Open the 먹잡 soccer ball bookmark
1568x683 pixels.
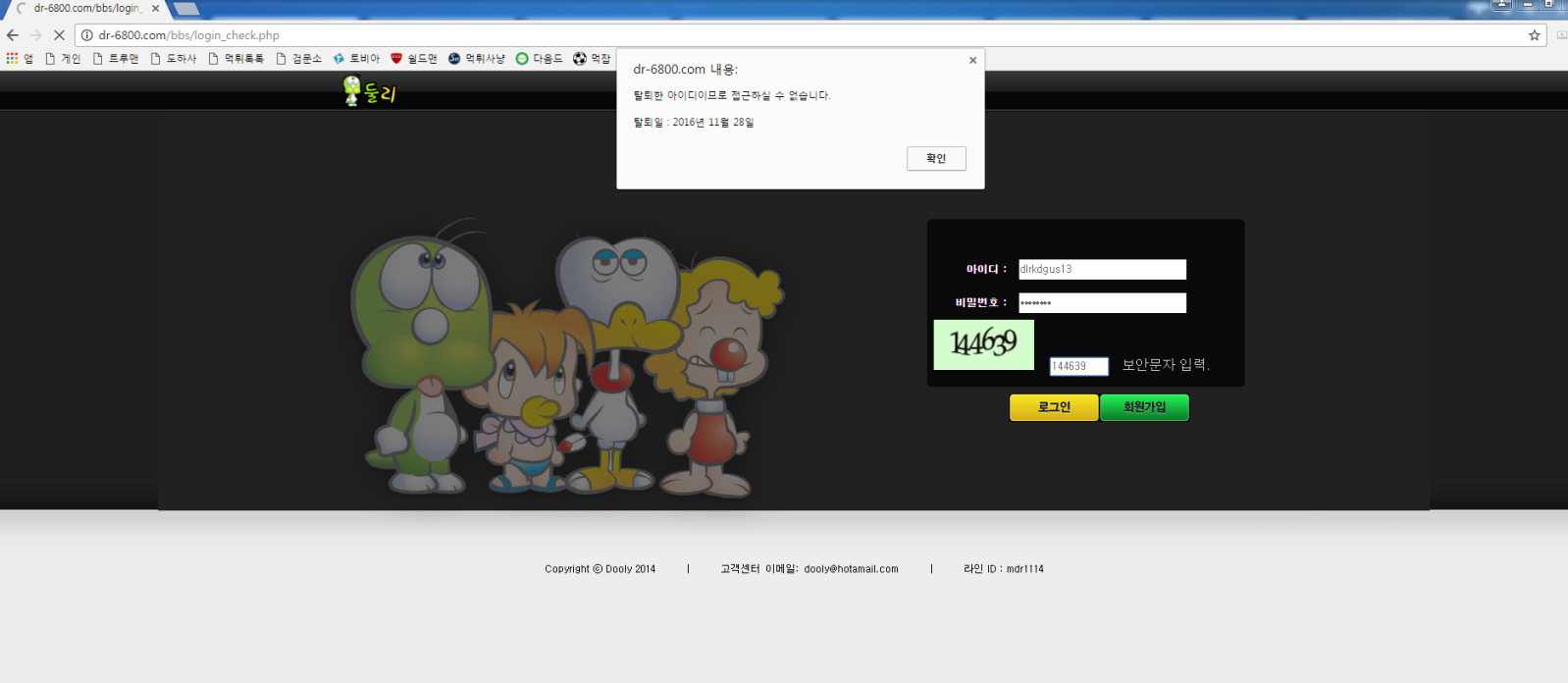click(x=592, y=59)
